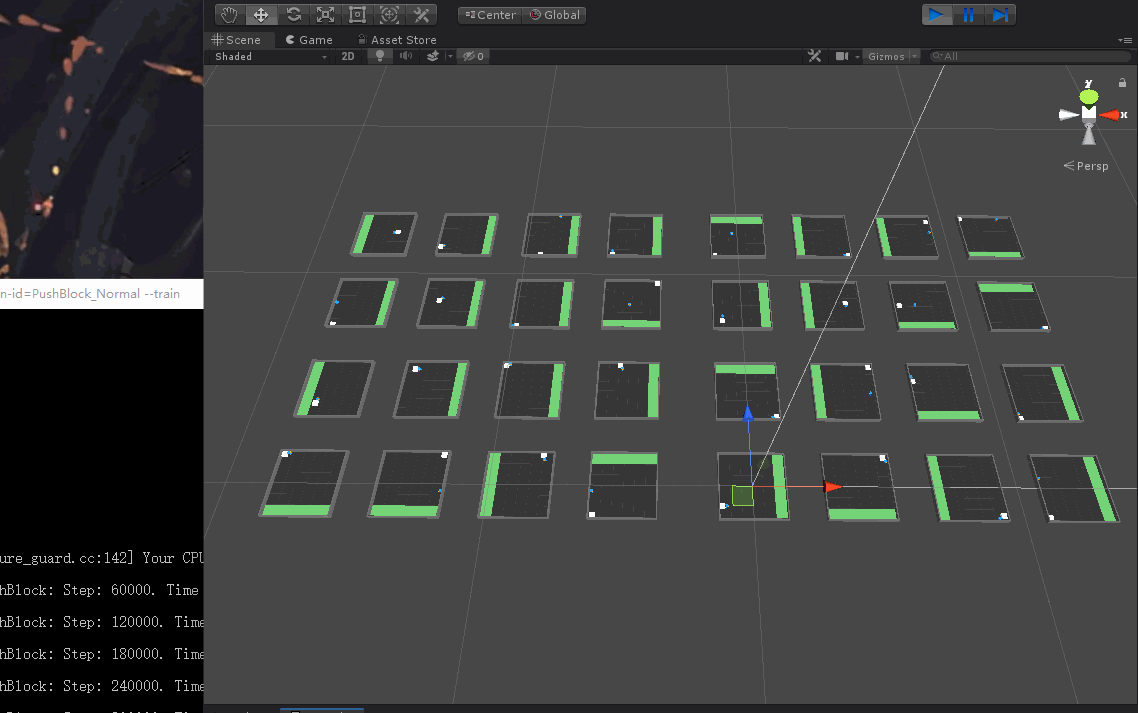The image size is (1138, 713).
Task: Click the green plane move handle square
Action: 742,495
